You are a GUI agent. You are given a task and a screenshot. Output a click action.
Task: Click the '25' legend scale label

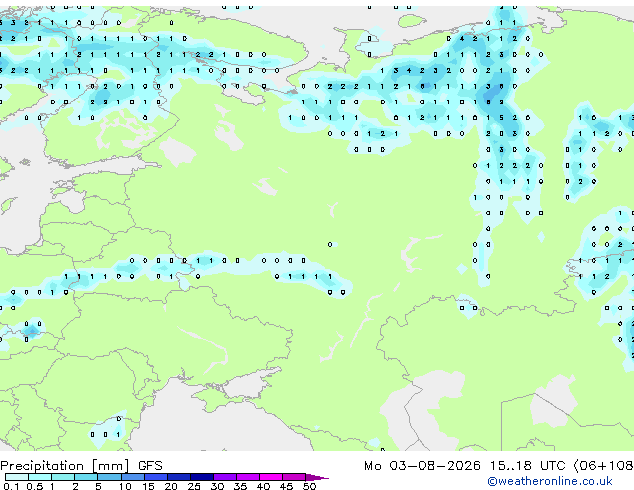coord(194,486)
